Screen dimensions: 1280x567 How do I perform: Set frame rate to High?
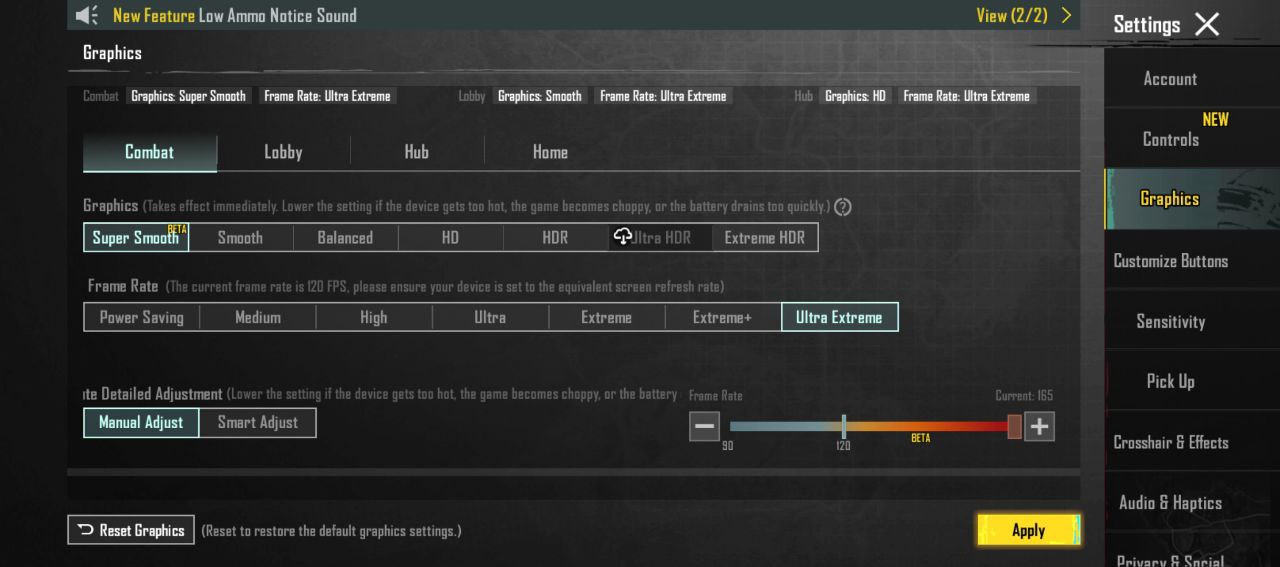click(374, 317)
